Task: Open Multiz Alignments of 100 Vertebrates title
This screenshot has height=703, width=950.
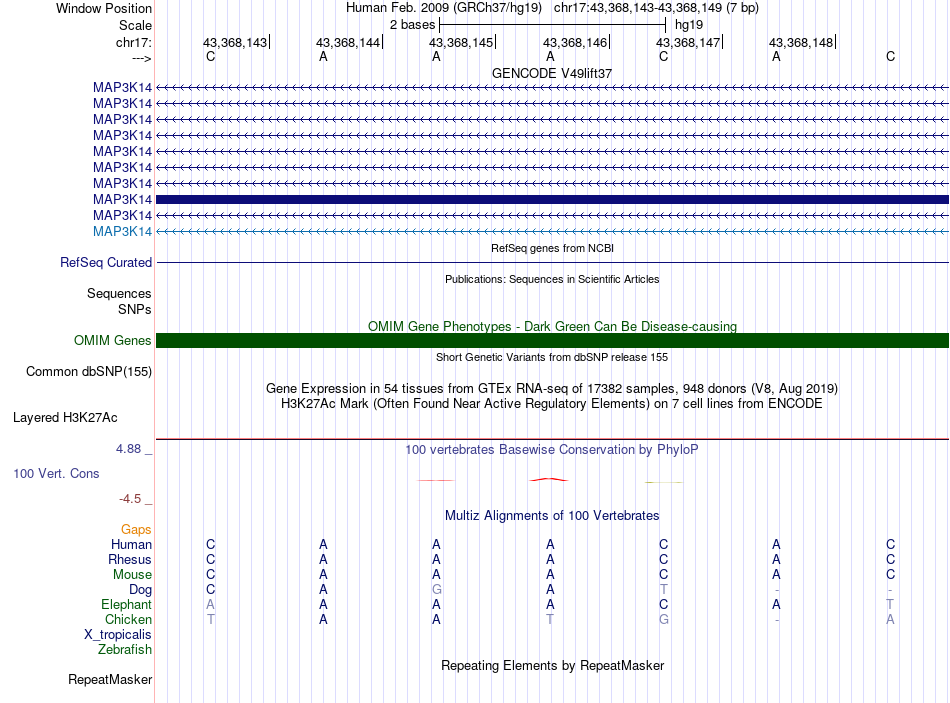Action: coord(552,516)
